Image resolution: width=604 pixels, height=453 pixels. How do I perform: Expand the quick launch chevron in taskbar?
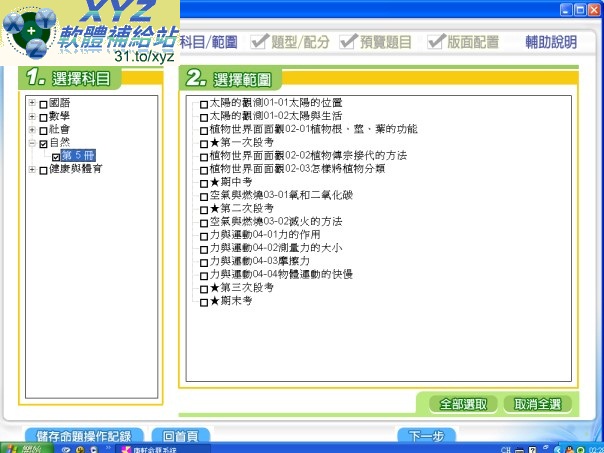tap(108, 448)
